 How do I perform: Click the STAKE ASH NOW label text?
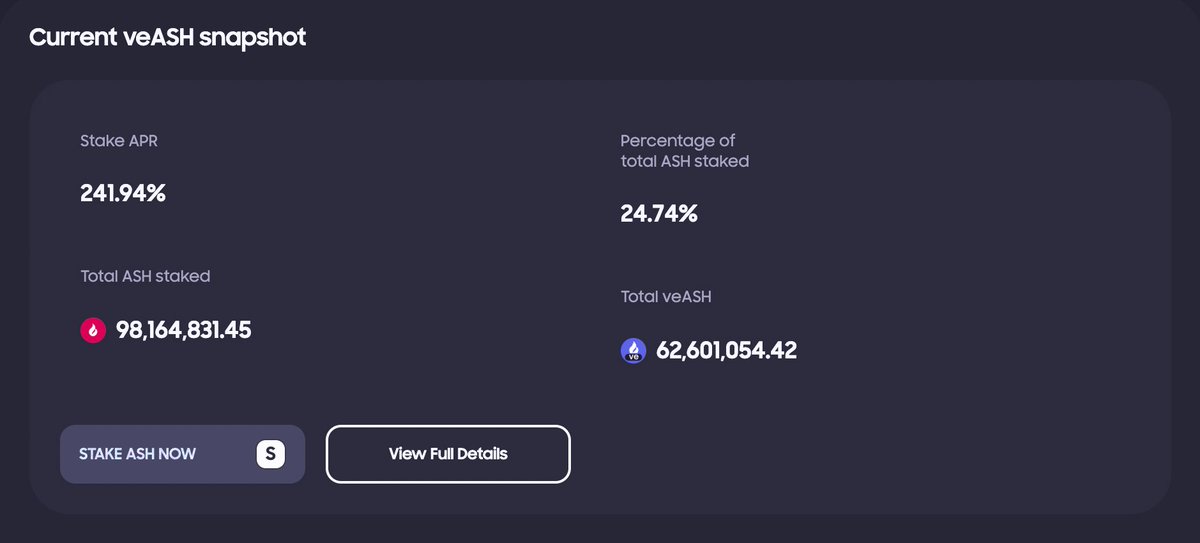(x=137, y=454)
